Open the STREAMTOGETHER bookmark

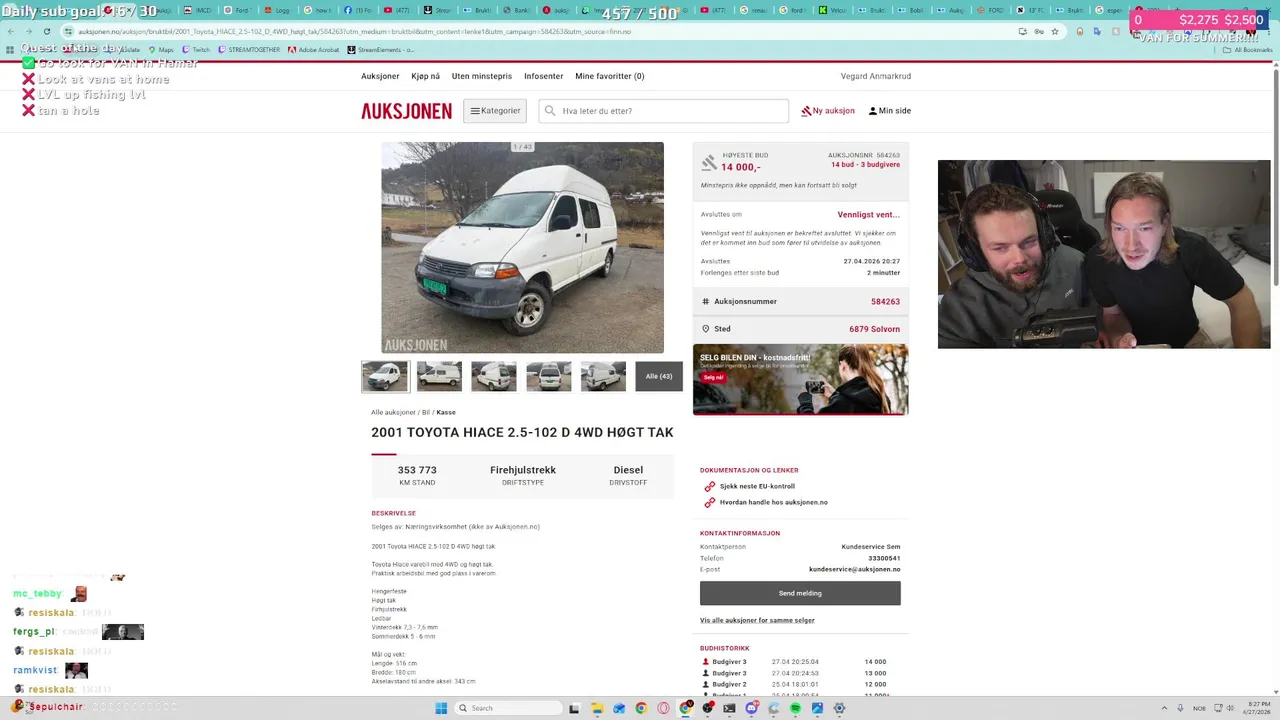coord(249,49)
